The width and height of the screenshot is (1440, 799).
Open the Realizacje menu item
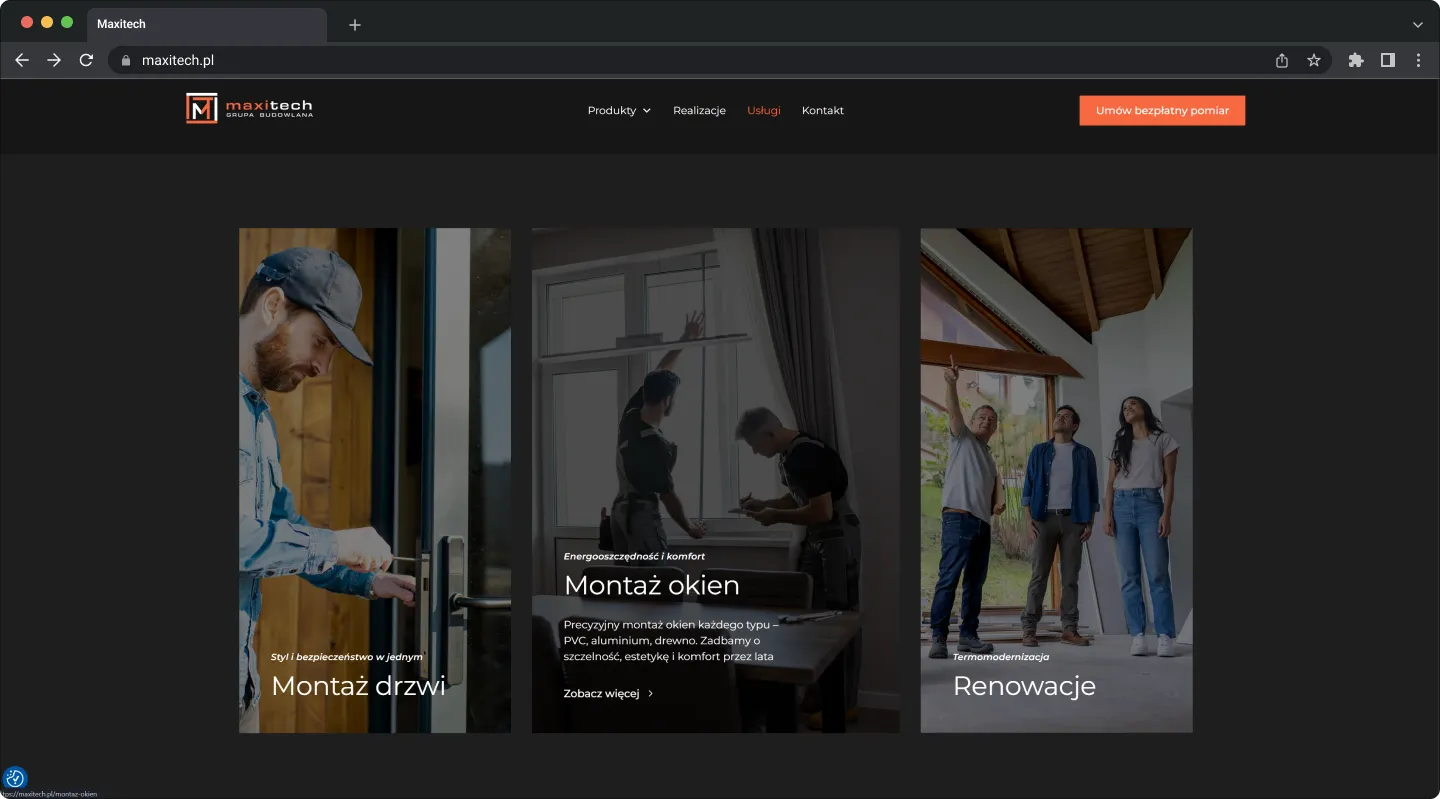coord(699,110)
